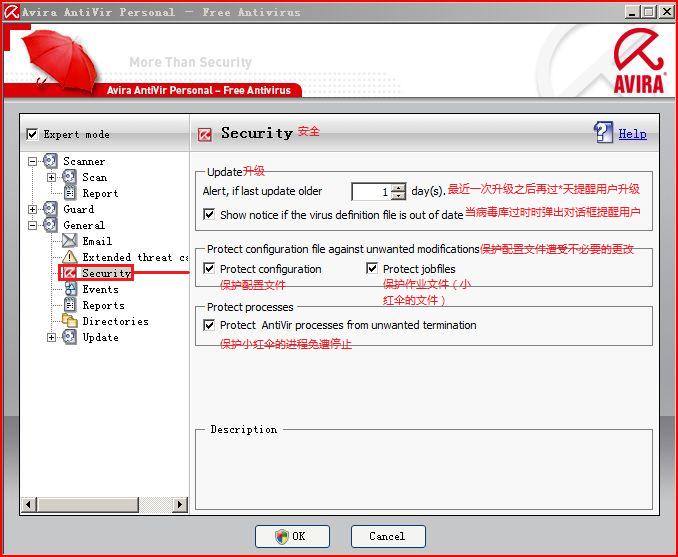Select the Scan tree item
The width and height of the screenshot is (678, 557).
pos(94,177)
